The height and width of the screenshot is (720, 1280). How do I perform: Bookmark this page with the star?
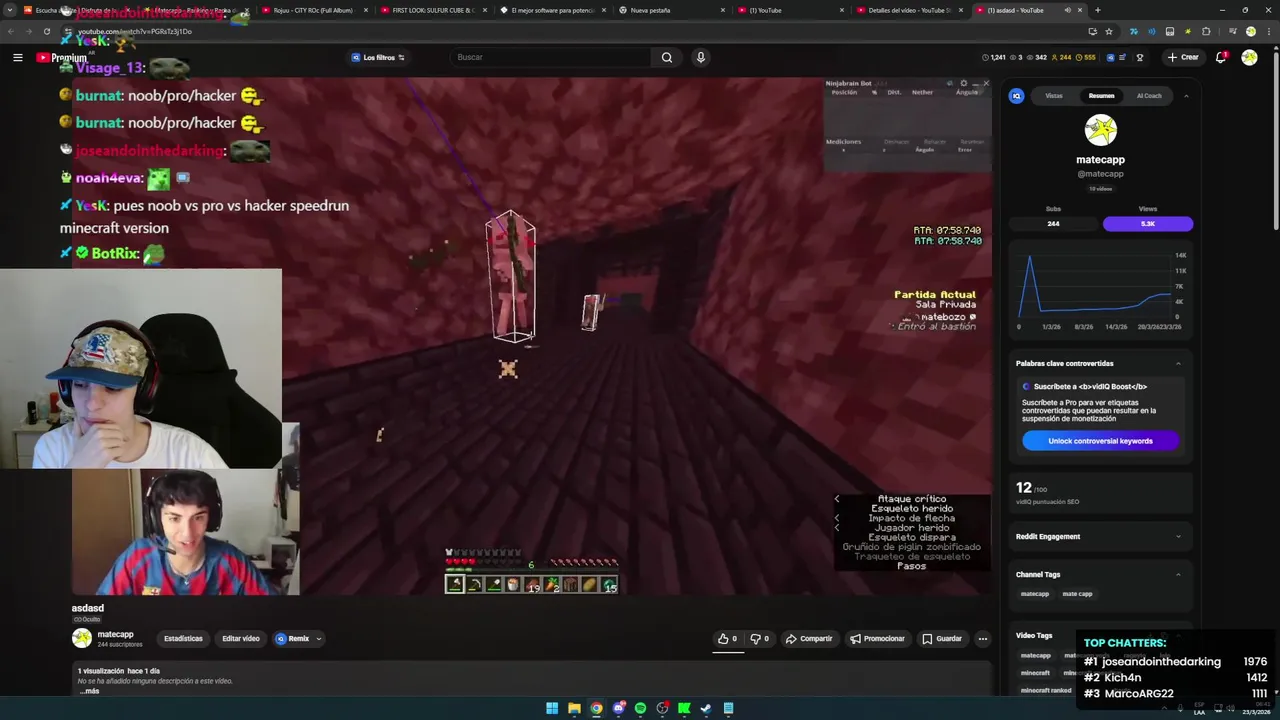click(1109, 31)
